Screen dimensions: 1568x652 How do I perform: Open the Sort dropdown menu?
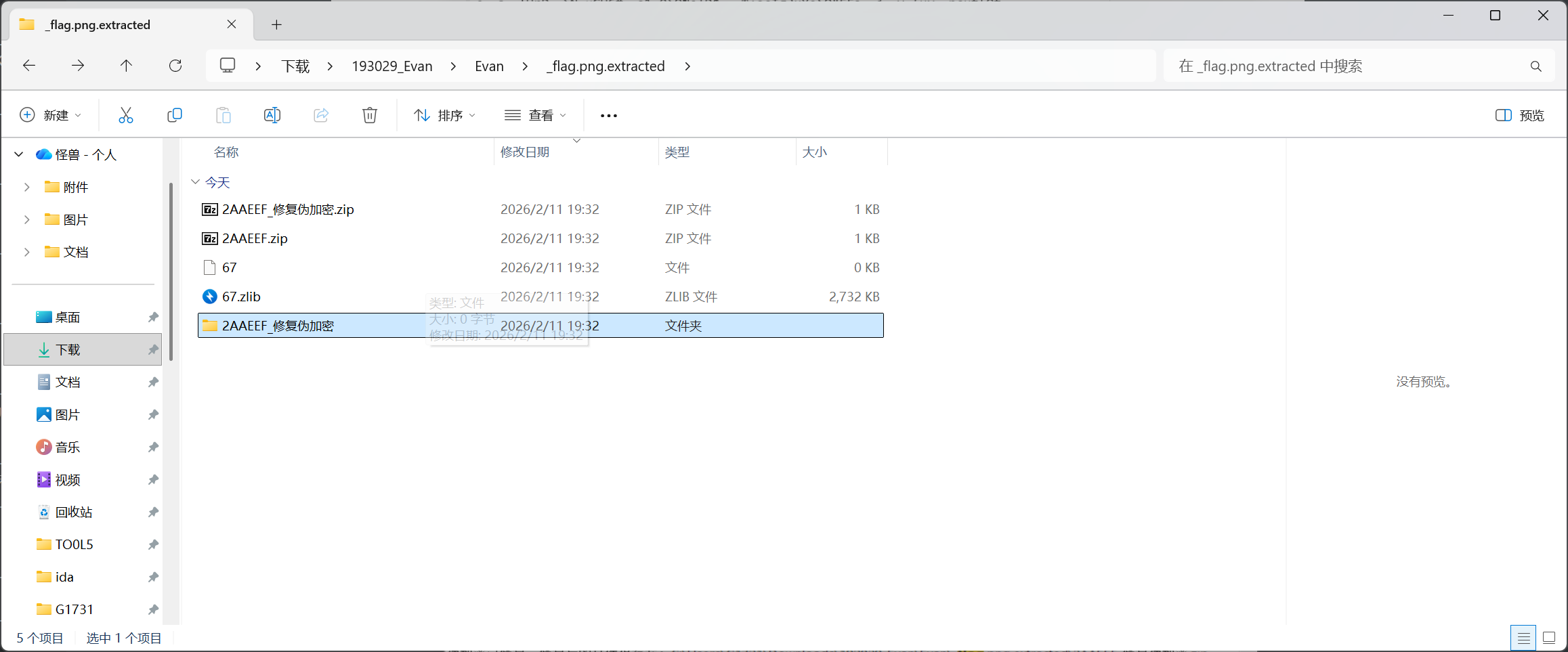point(444,115)
